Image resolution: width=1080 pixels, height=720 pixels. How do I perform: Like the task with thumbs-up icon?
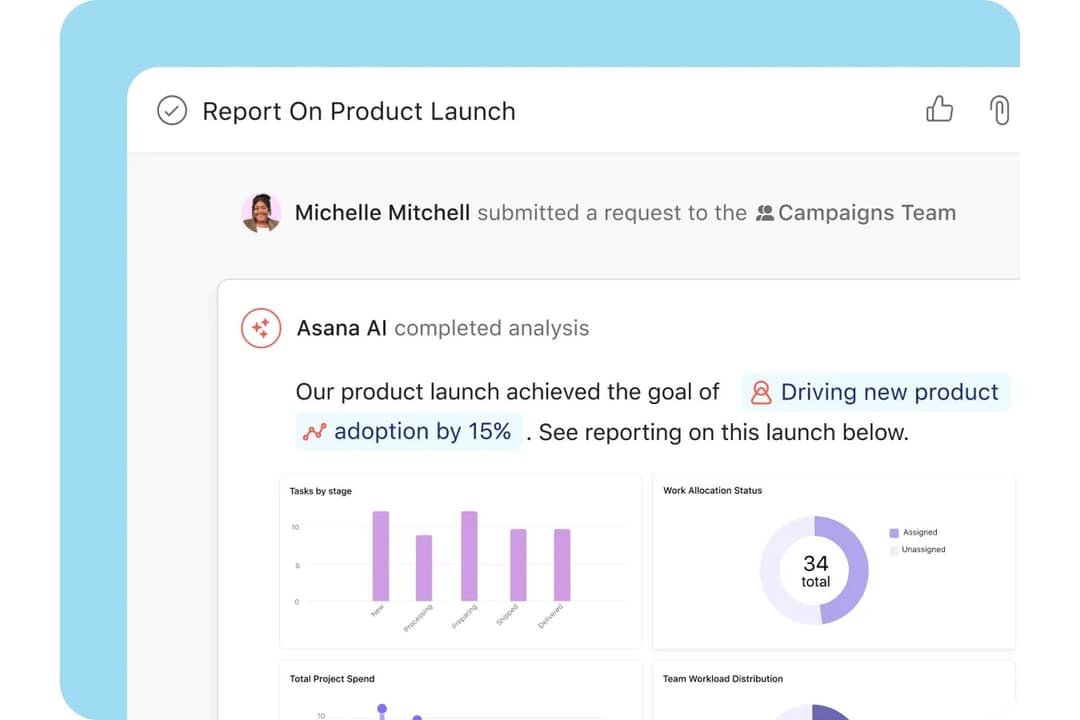coord(939,109)
